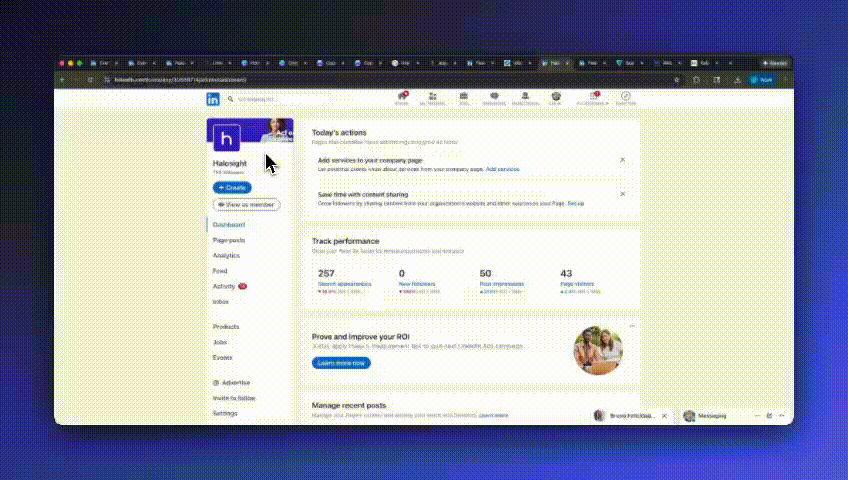Open Page posts in the sidebar
848x480 pixels.
[x=229, y=240]
